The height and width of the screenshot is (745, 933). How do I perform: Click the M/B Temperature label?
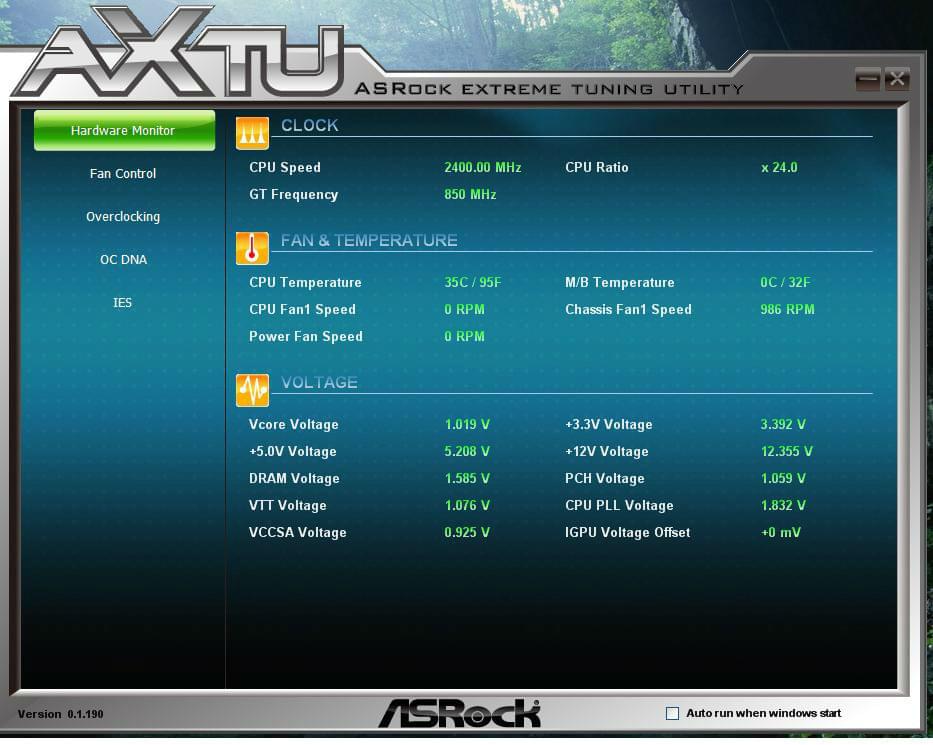[x=619, y=283]
